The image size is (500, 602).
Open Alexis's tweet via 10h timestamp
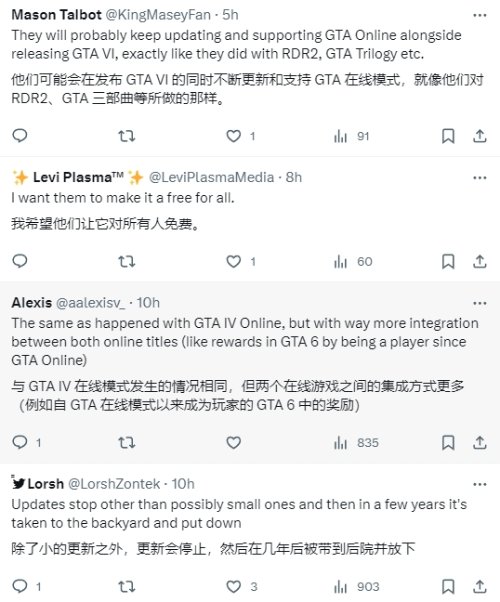coord(148,303)
